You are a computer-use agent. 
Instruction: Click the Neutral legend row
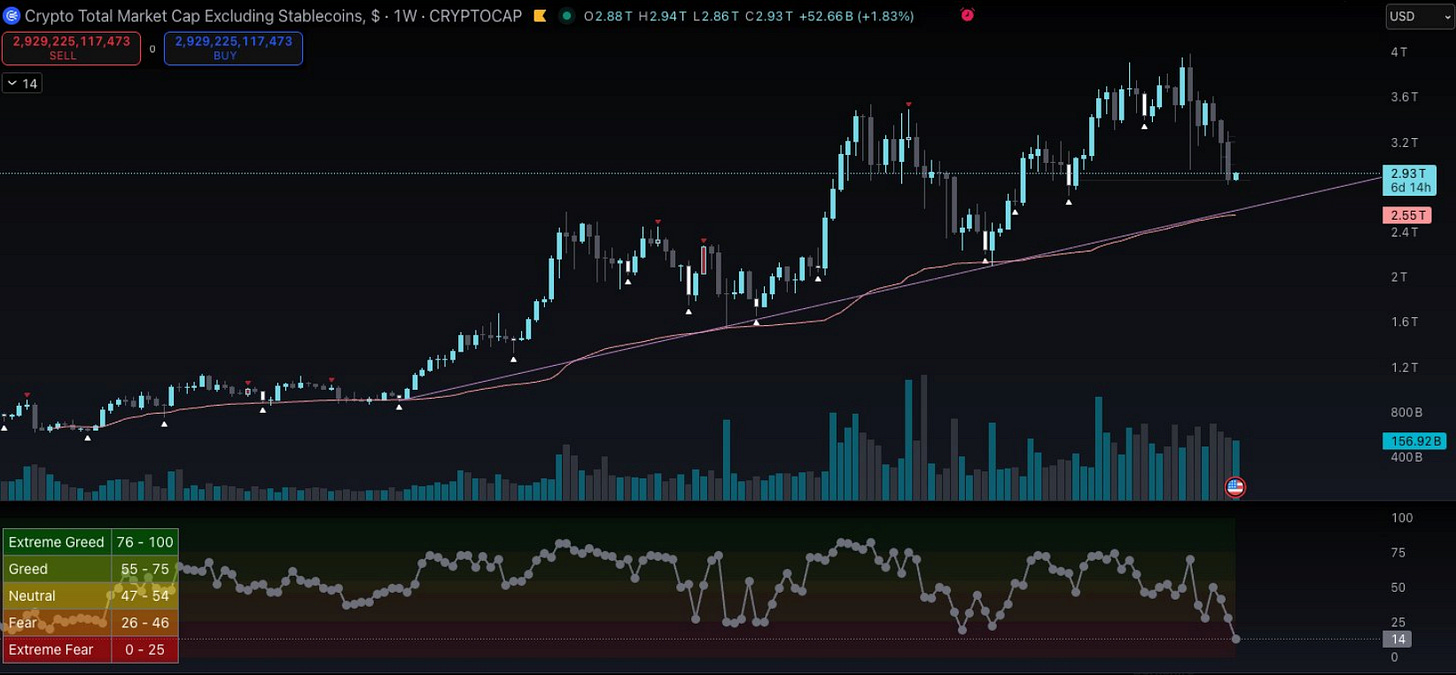coord(91,596)
